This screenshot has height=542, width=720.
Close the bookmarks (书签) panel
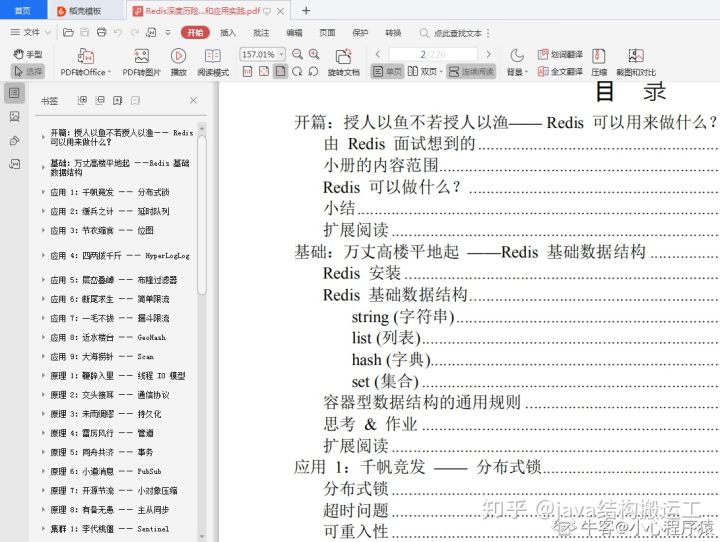[193, 100]
